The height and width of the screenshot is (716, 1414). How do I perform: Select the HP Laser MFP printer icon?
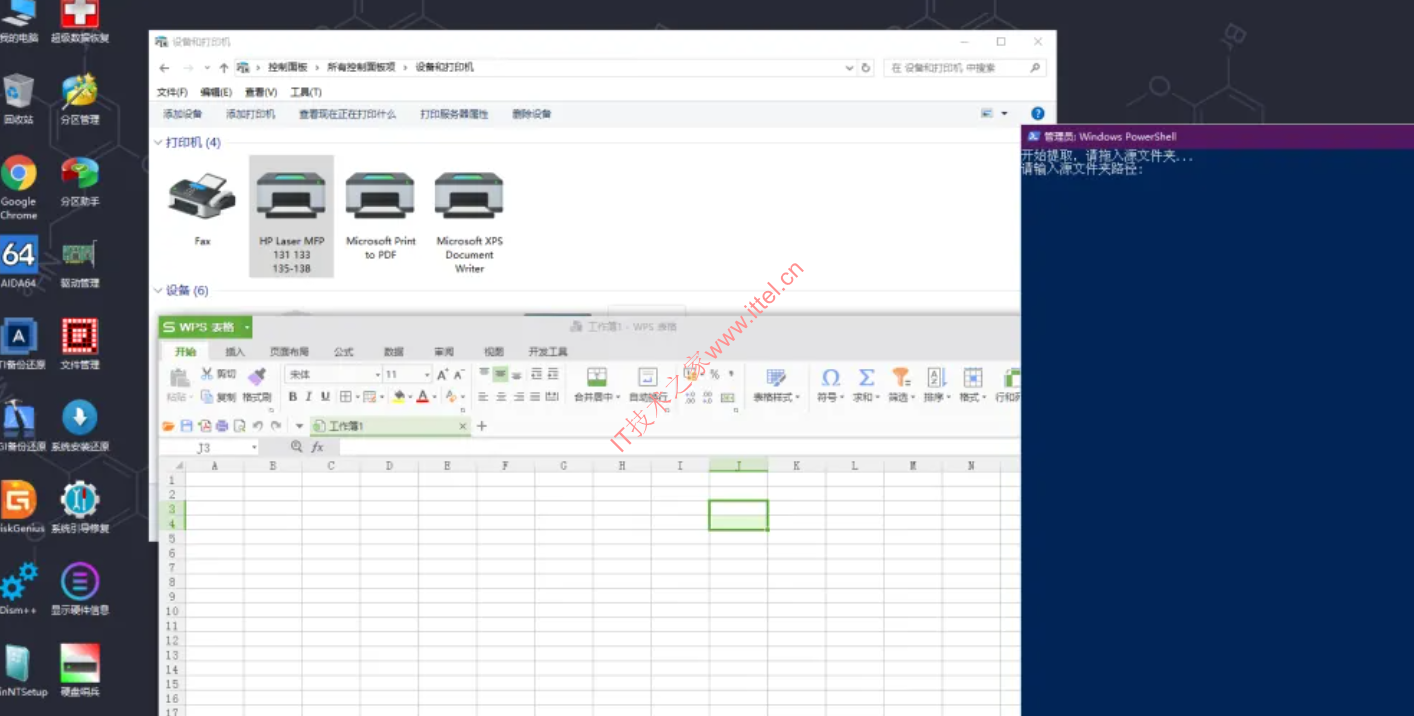(x=291, y=197)
